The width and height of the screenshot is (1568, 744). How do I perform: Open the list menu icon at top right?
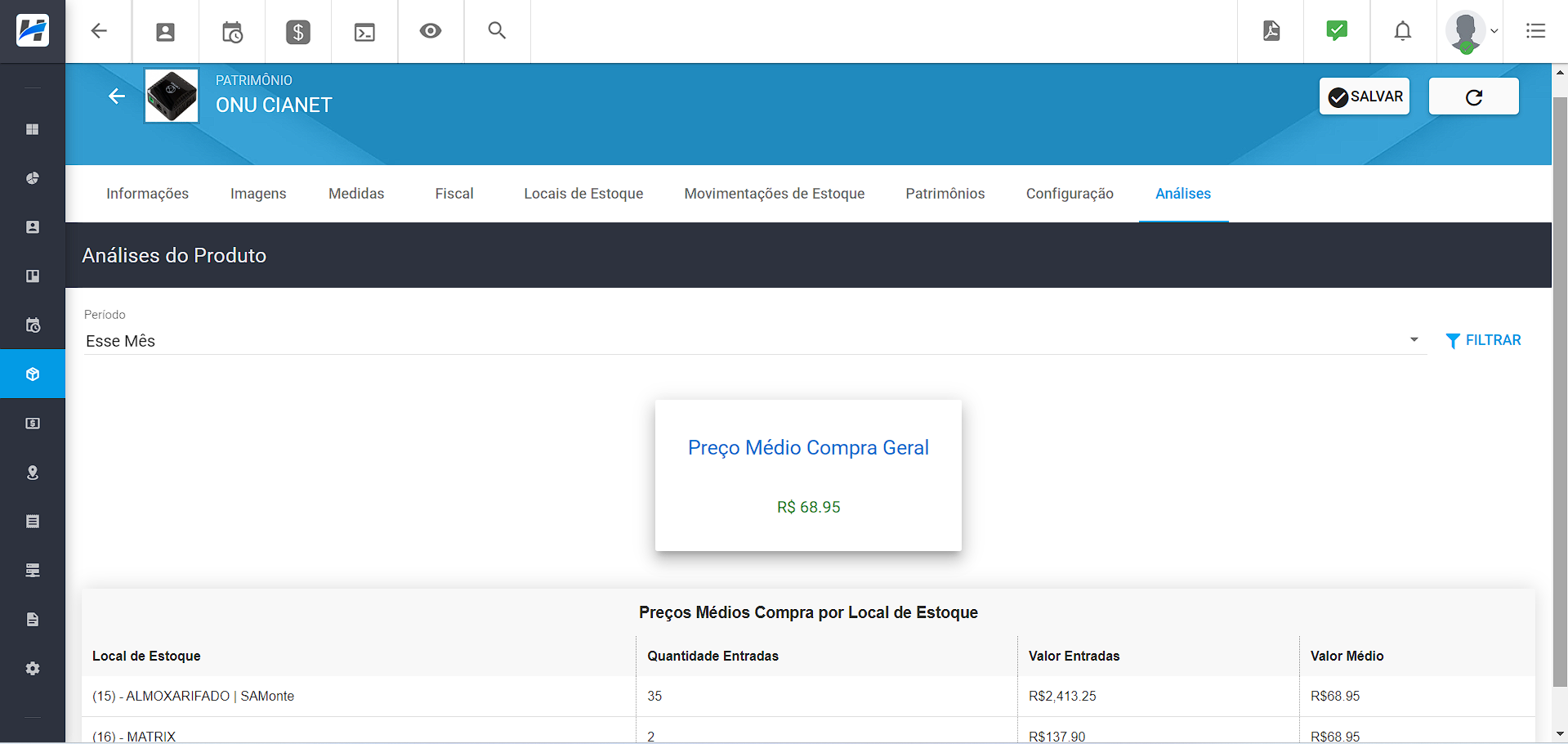click(1535, 31)
